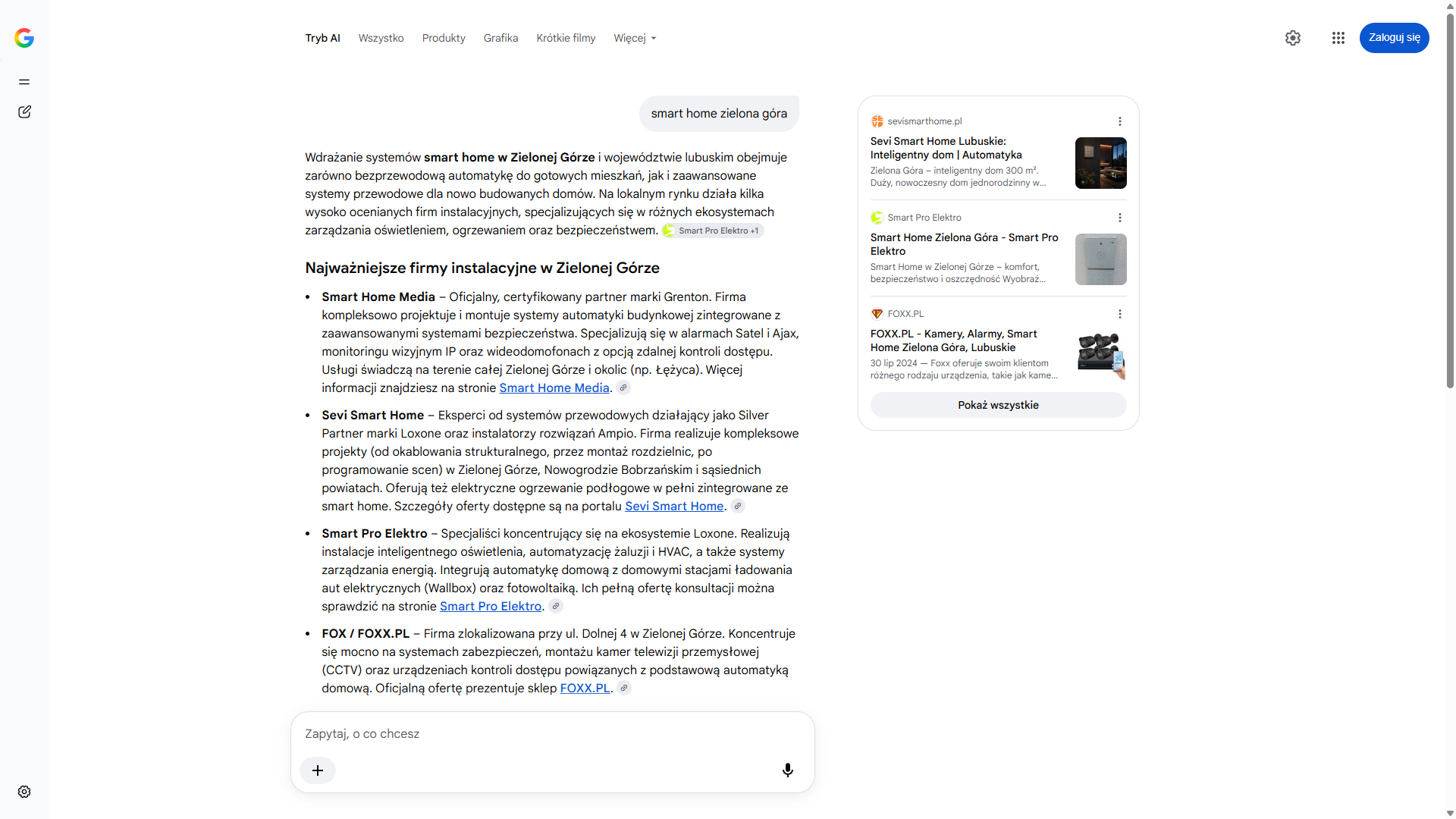The image size is (1456, 819).
Task: Click the sevismarthome.pl site favicon
Action: point(877,121)
